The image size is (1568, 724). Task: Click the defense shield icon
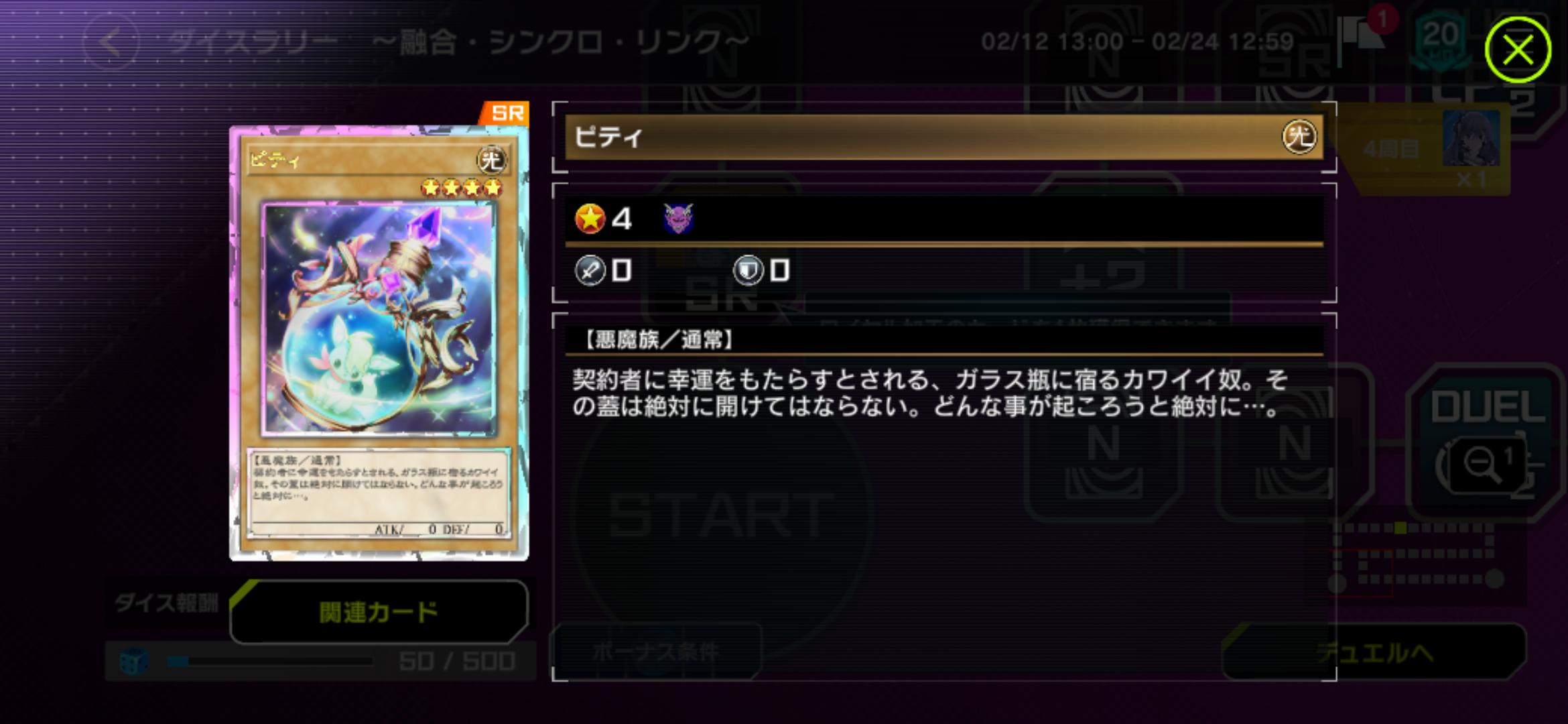click(748, 271)
